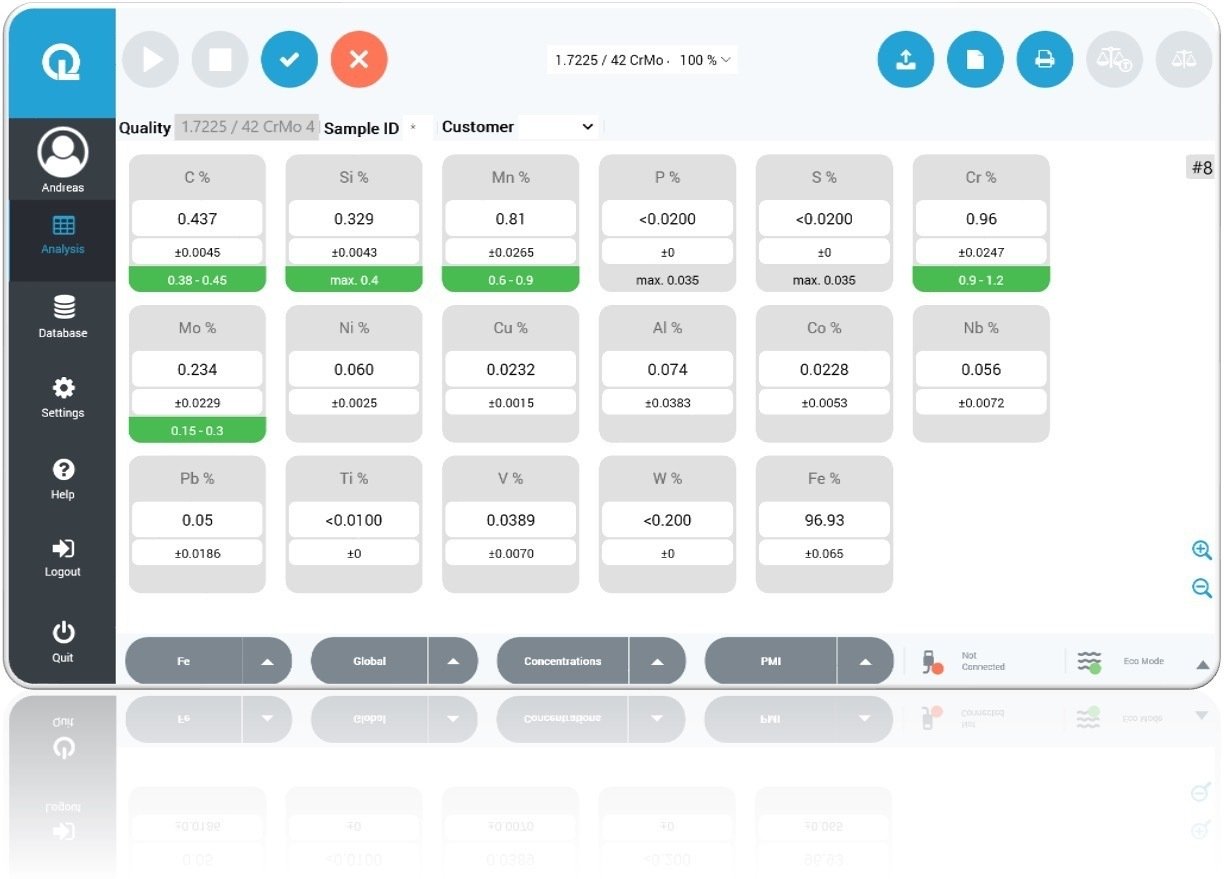
Task: Click the Global button
Action: point(370,661)
